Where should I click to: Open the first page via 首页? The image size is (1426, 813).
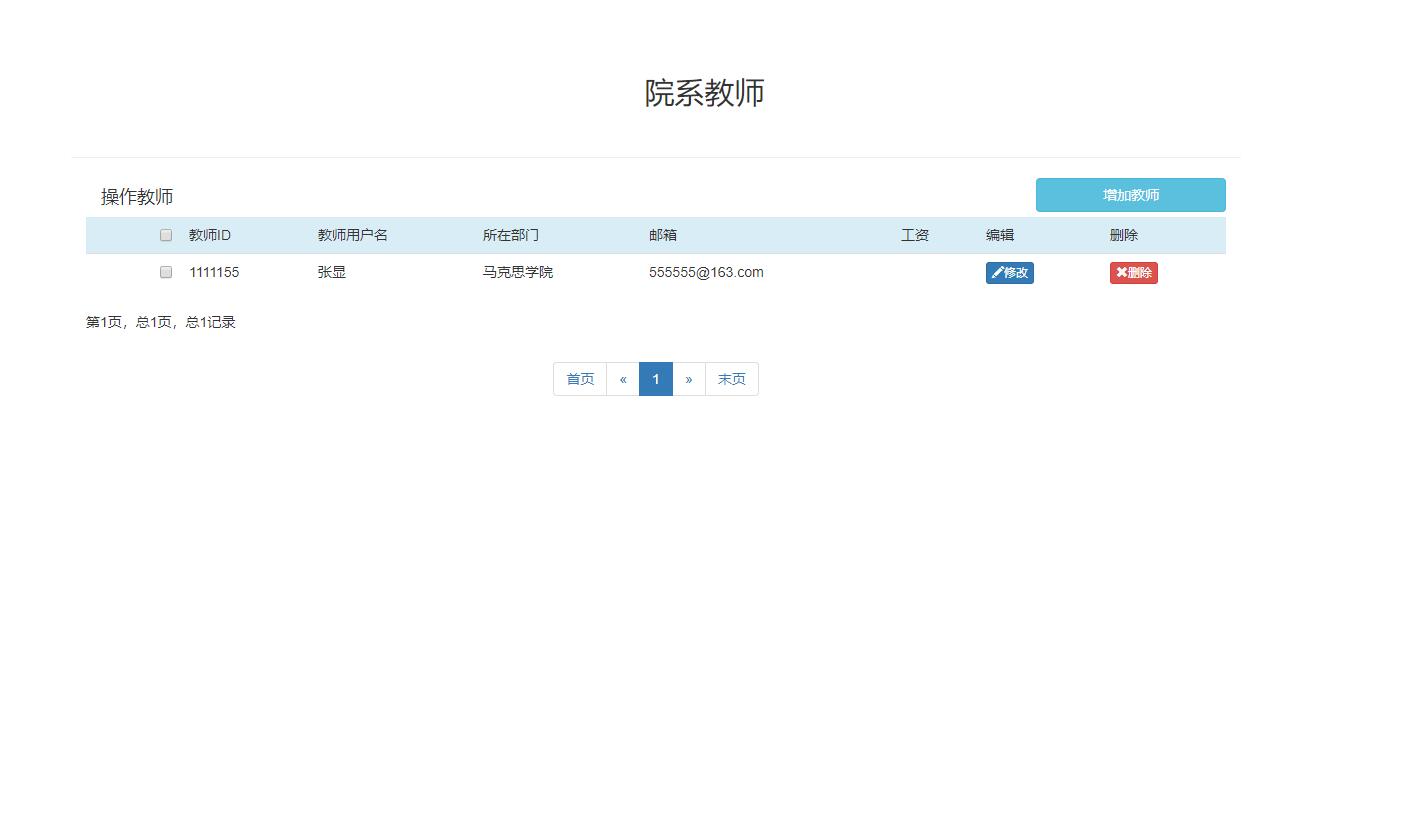579,379
